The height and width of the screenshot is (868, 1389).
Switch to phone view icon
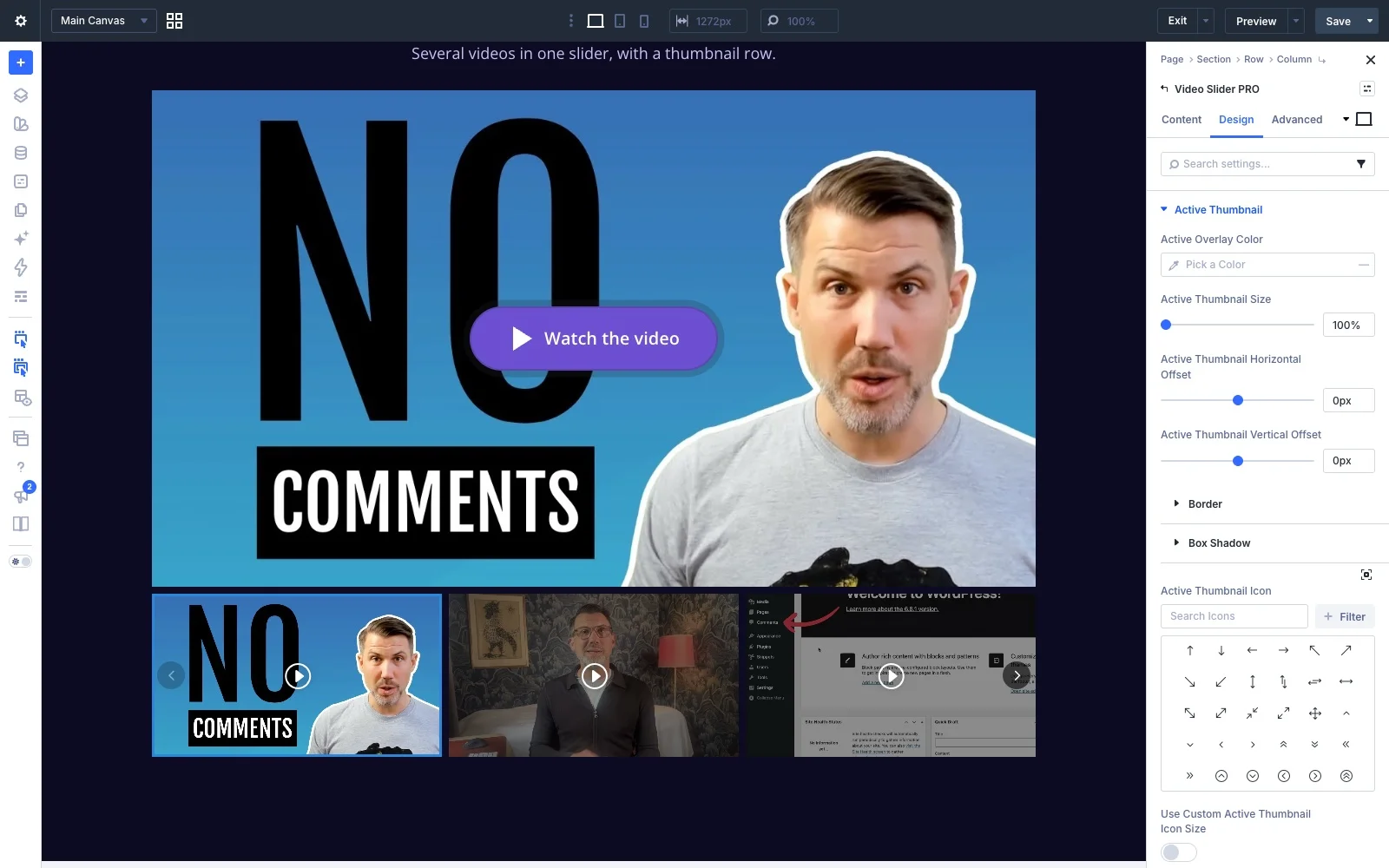(644, 21)
